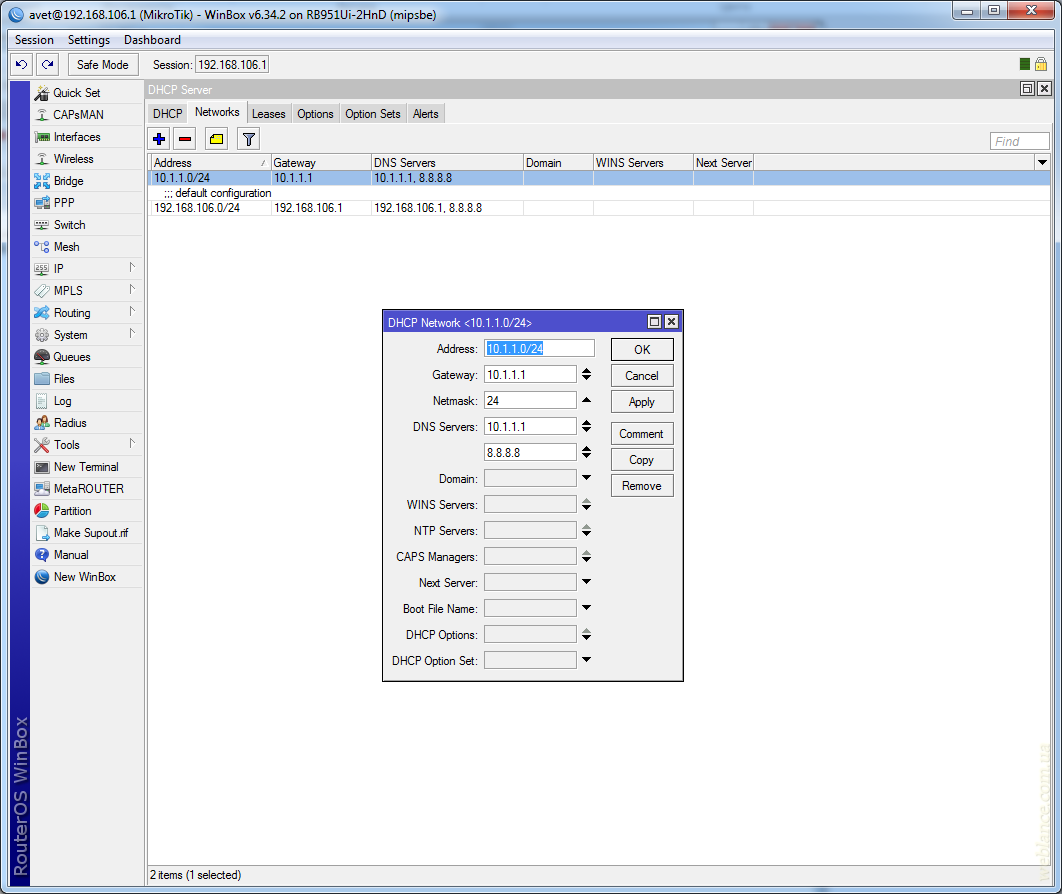
Task: Open Wireless in the sidebar
Action: (x=73, y=159)
